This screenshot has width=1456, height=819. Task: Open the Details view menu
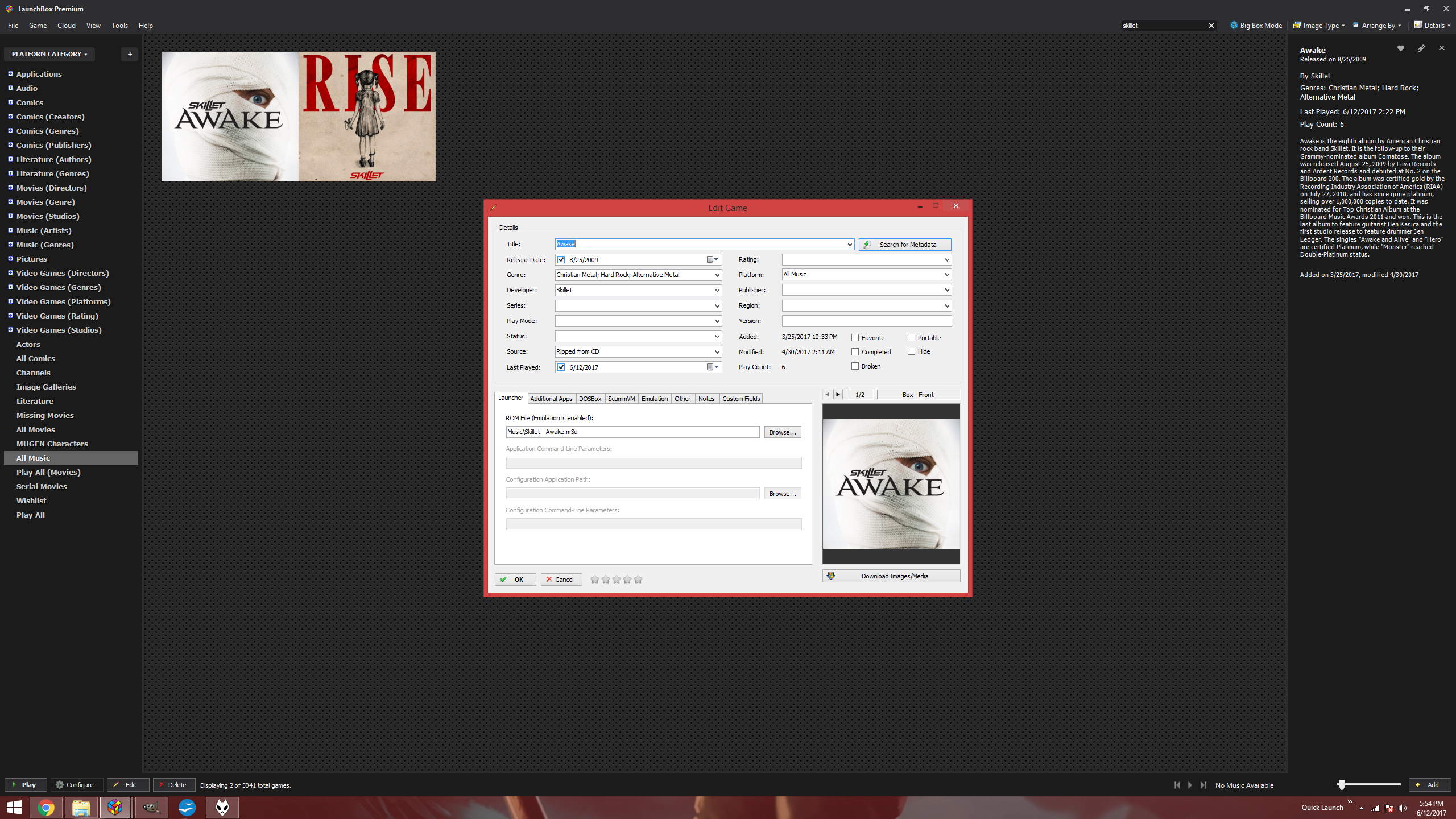pos(1432,26)
